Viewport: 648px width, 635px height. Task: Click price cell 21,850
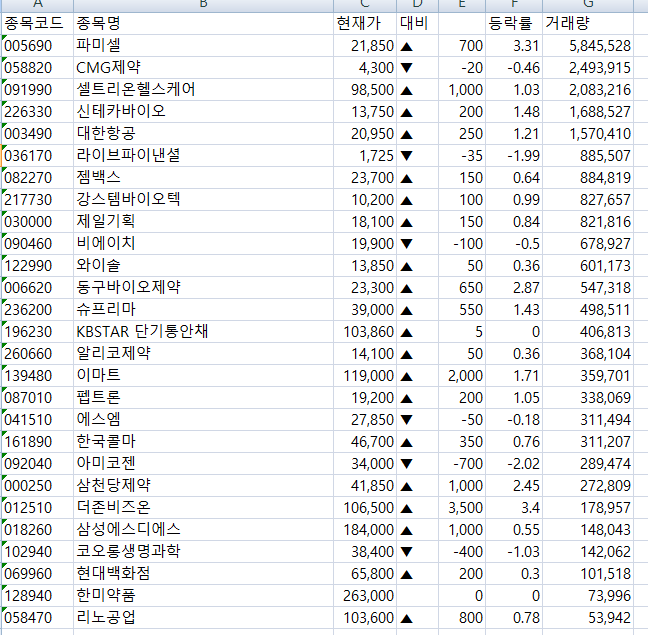(x=365, y=45)
